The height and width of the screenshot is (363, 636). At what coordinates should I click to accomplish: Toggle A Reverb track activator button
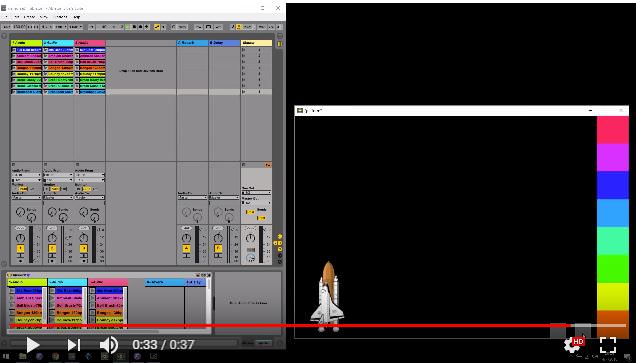pos(186,248)
